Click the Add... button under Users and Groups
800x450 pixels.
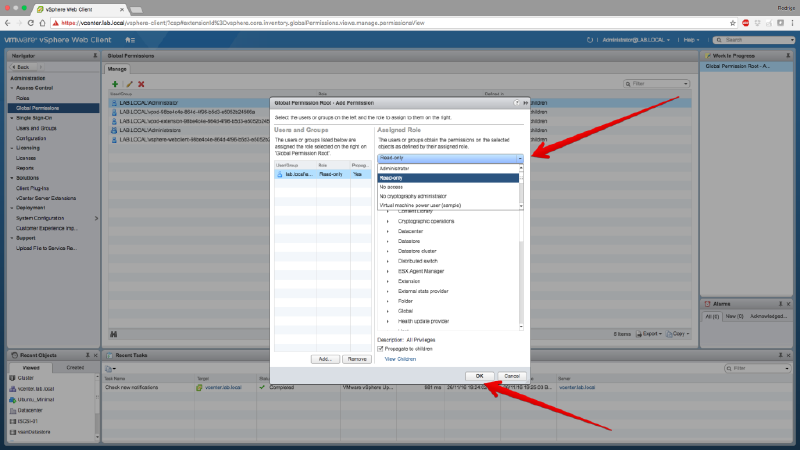[x=324, y=358]
